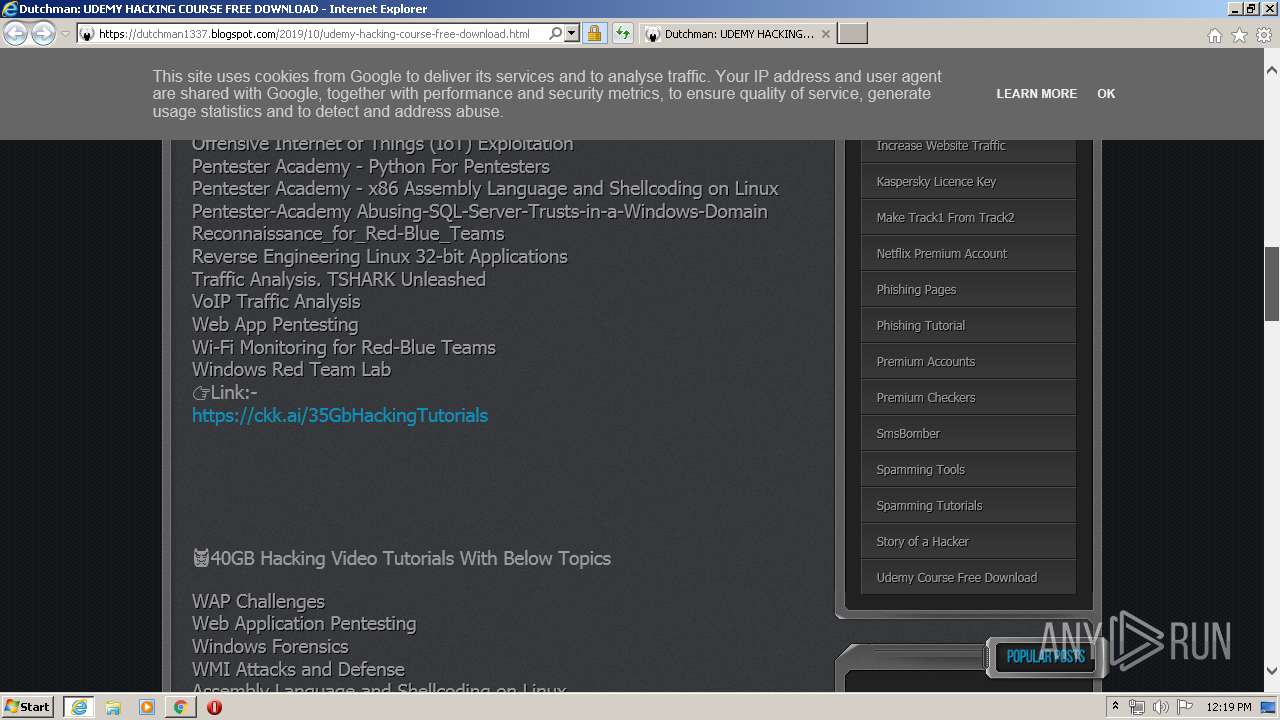This screenshot has height=720, width=1280.
Task: Go forward with the browser Forward arrow
Action: 43,34
